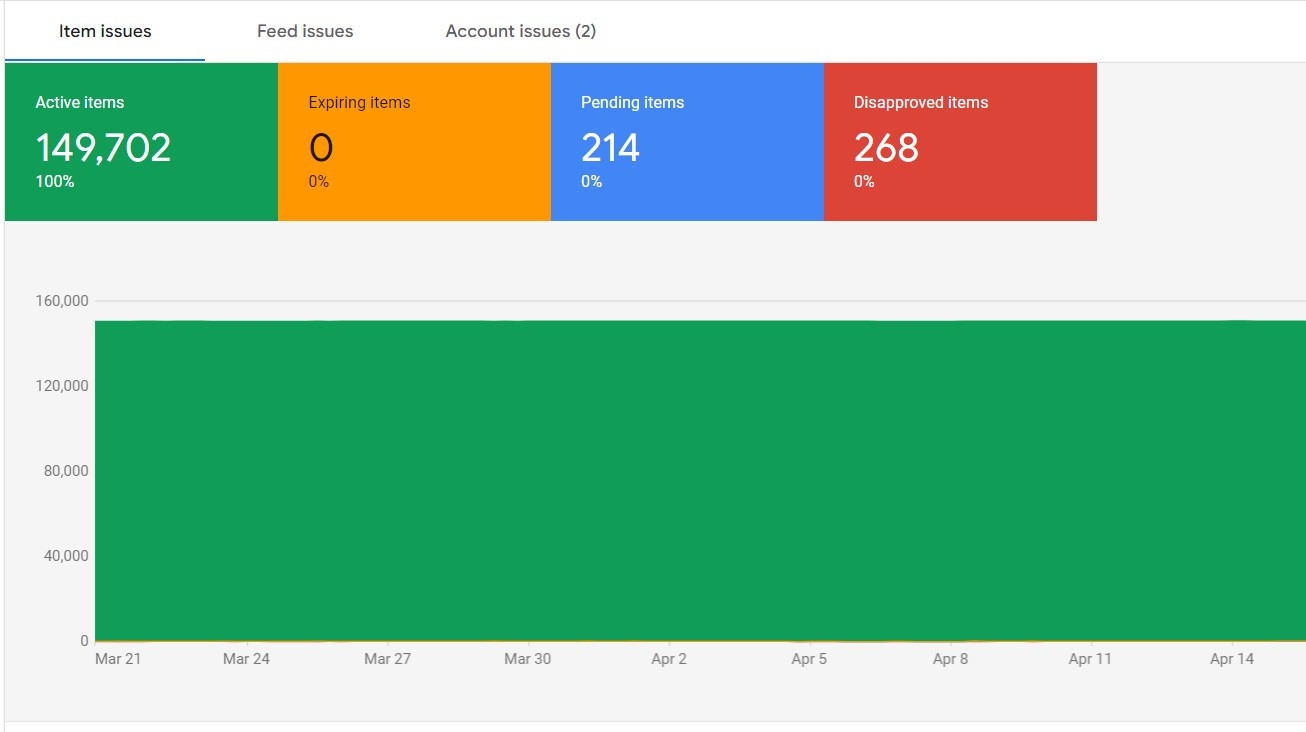Image resolution: width=1306 pixels, height=732 pixels.
Task: Click the Mar 30 axis date
Action: pos(527,659)
